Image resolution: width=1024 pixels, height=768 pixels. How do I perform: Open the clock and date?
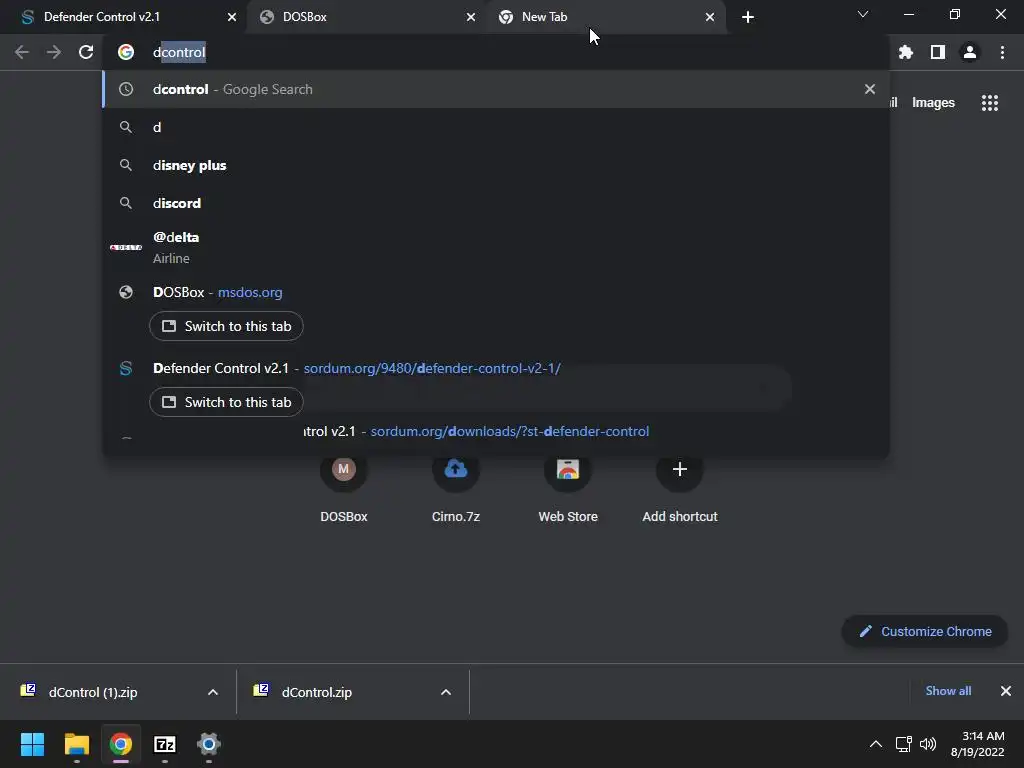coord(978,744)
